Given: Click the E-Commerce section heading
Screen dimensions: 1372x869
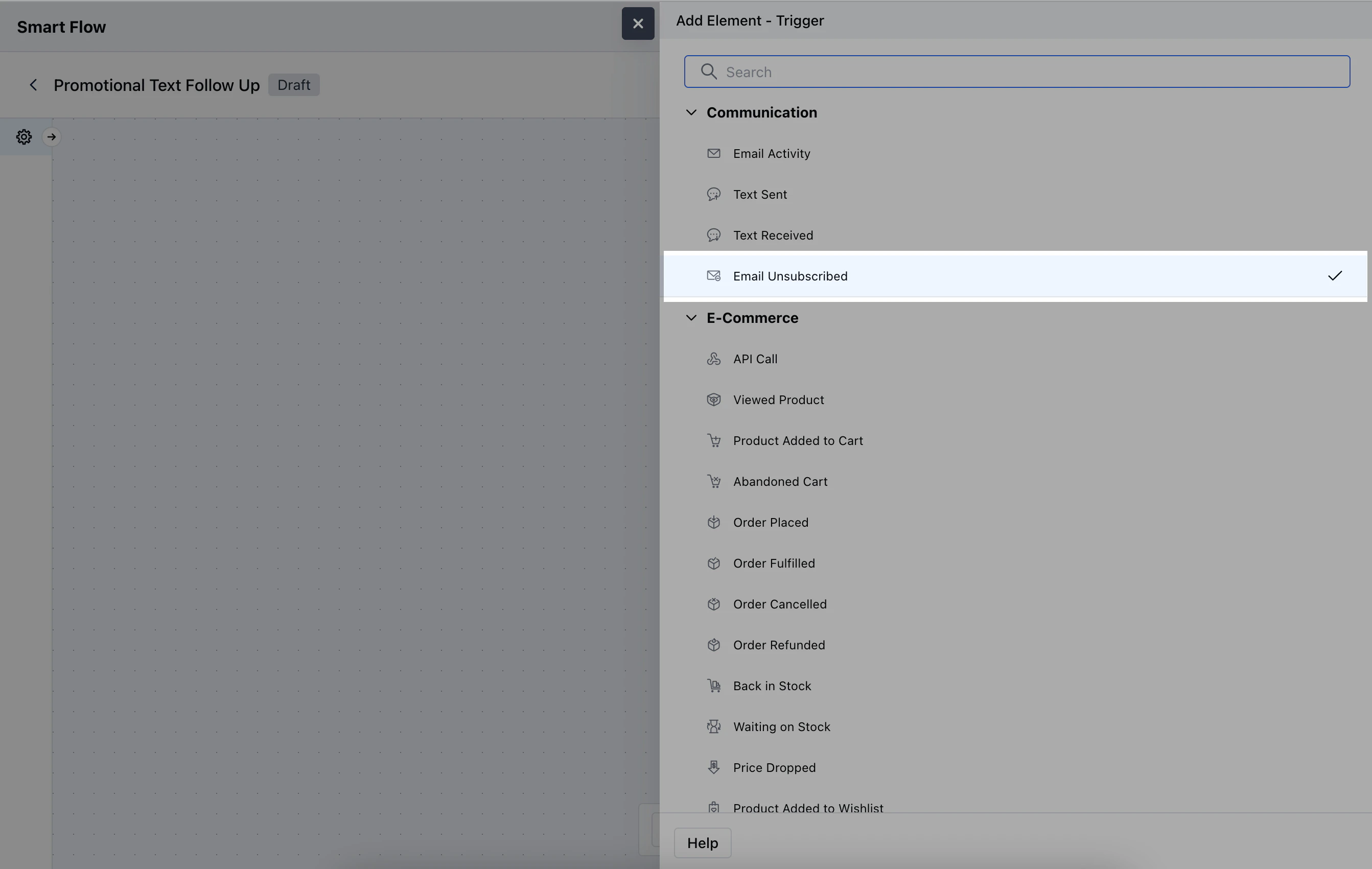Looking at the screenshot, I should (752, 318).
